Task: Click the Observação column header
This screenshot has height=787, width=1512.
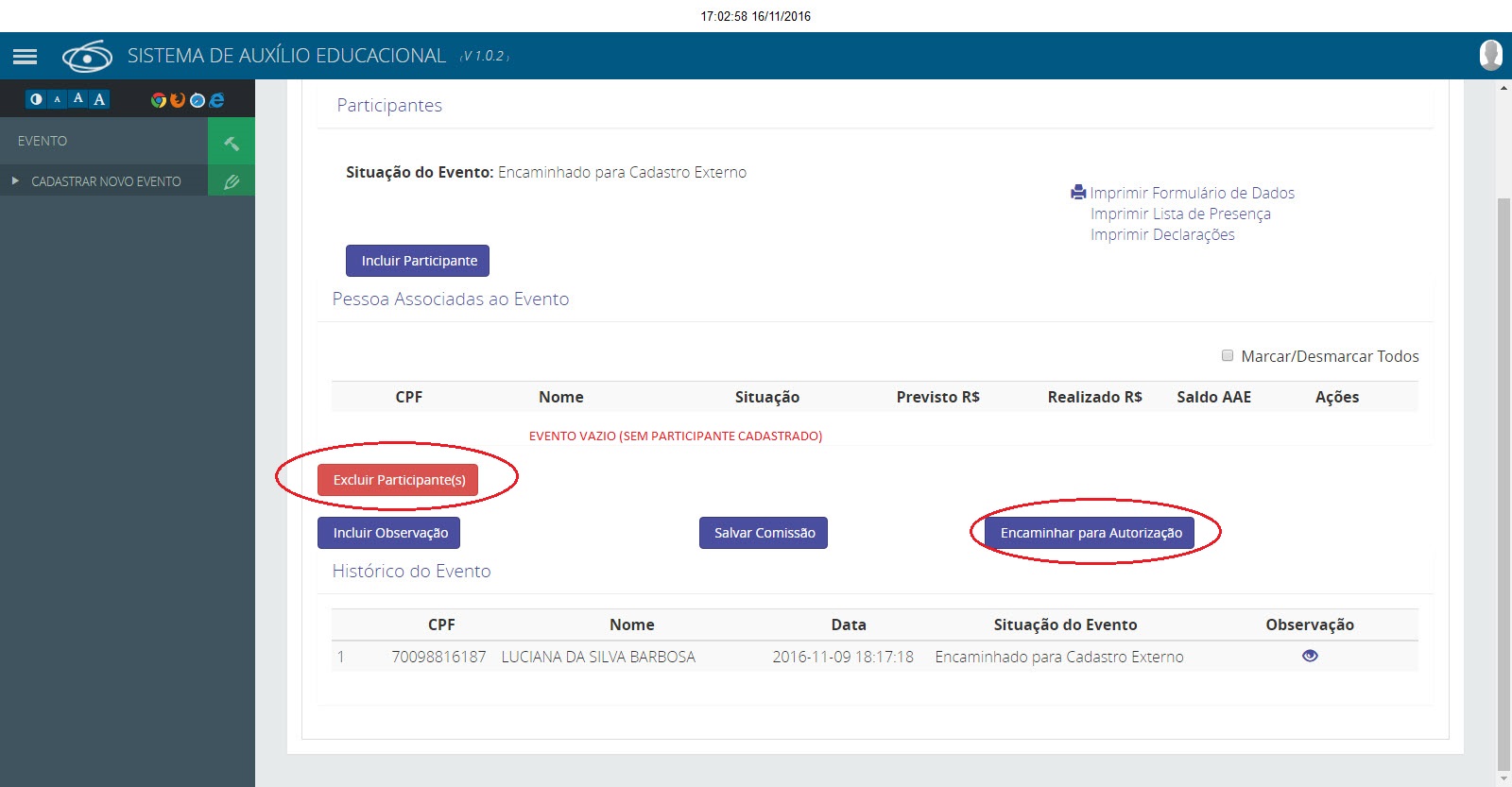Action: (x=1310, y=624)
